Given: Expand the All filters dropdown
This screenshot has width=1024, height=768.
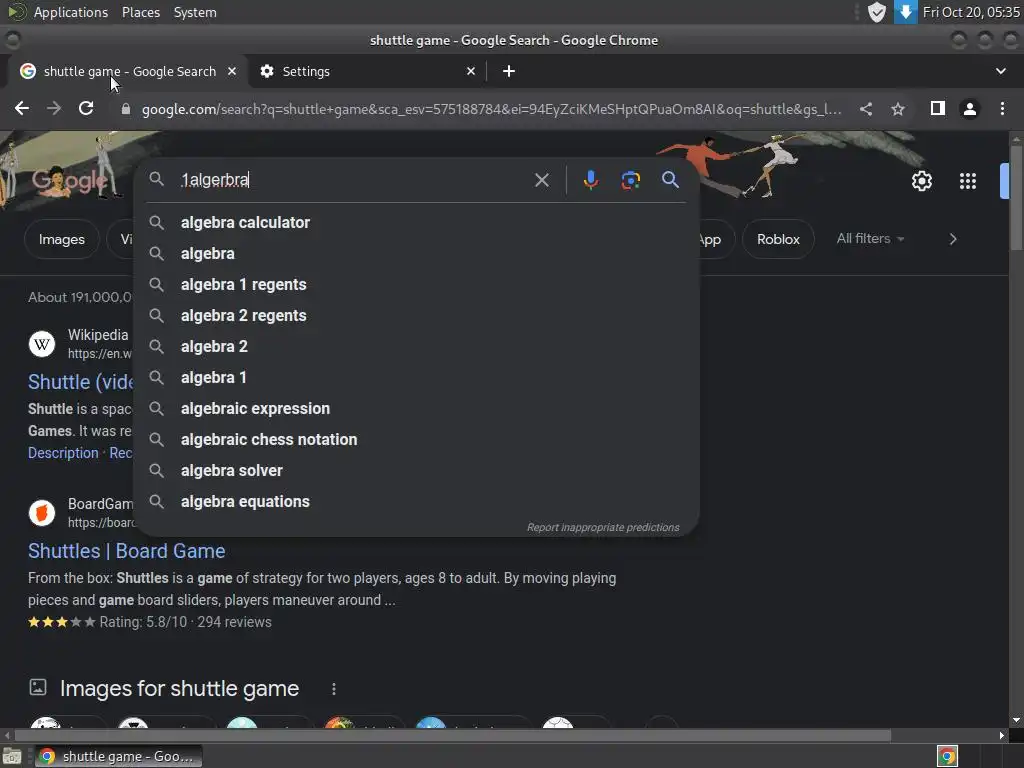Looking at the screenshot, I should tap(871, 238).
